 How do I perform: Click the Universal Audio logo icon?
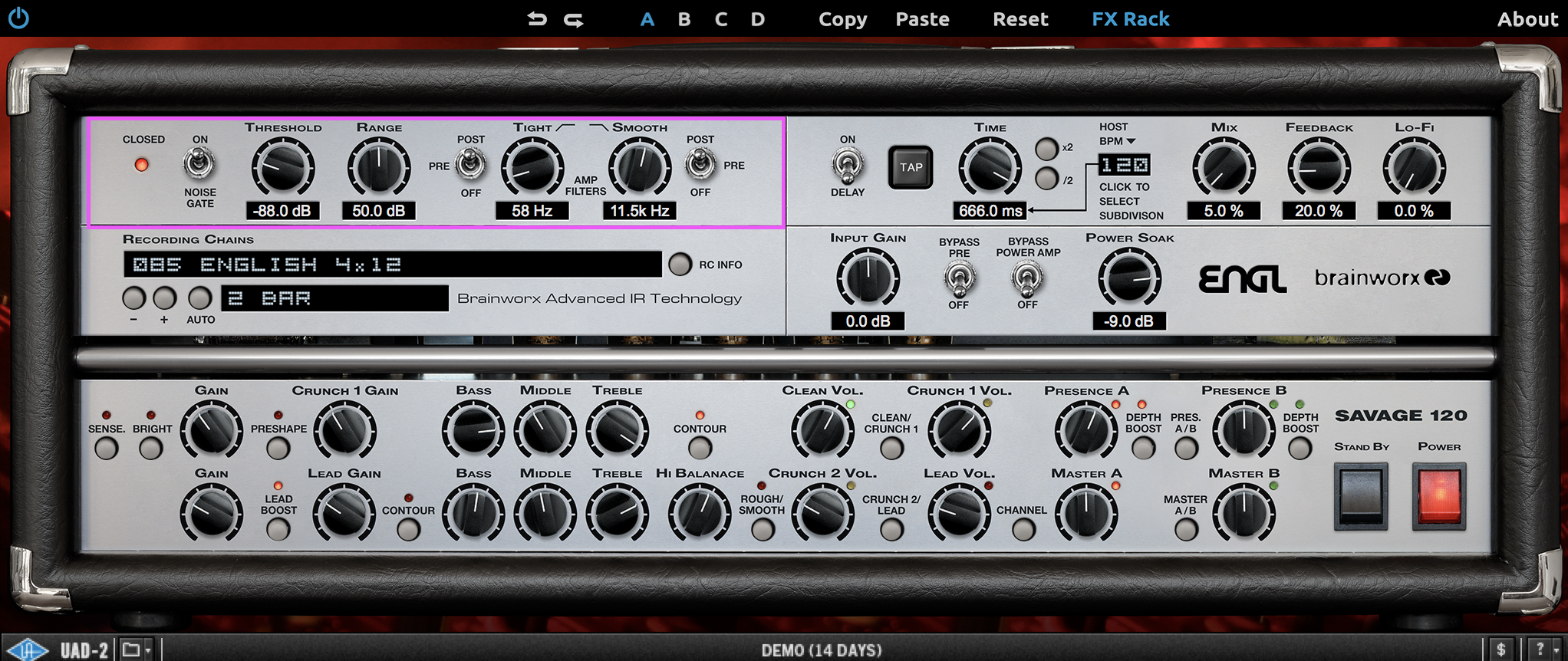pyautogui.click(x=28, y=650)
